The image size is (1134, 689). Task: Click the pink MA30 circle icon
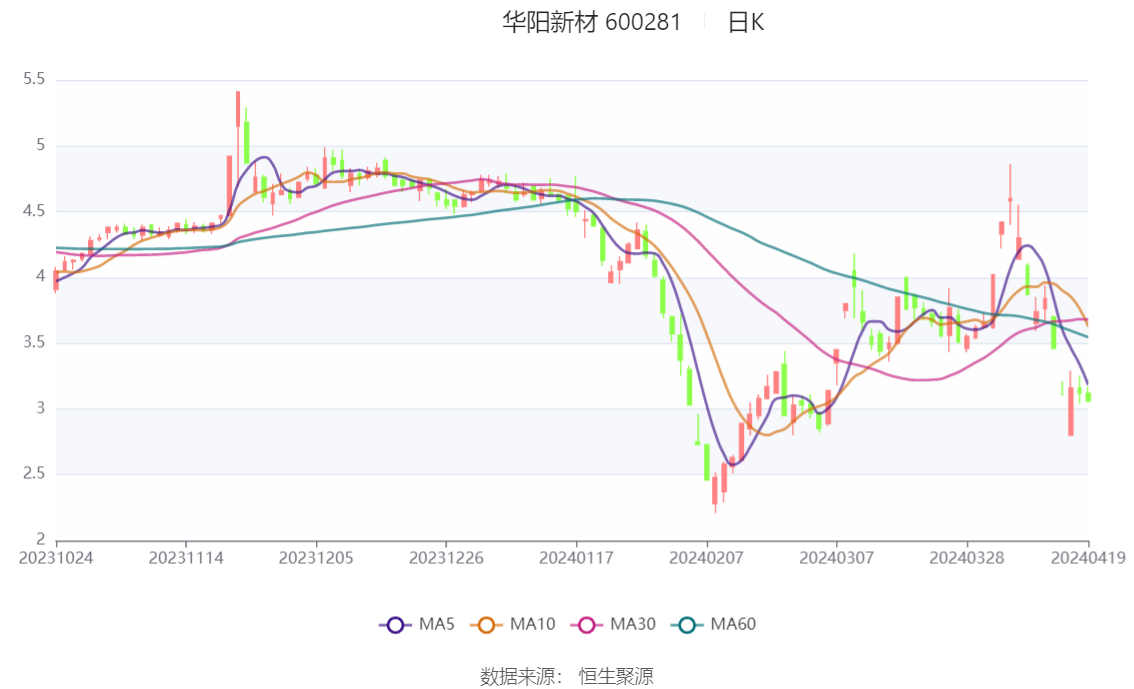click(x=587, y=625)
